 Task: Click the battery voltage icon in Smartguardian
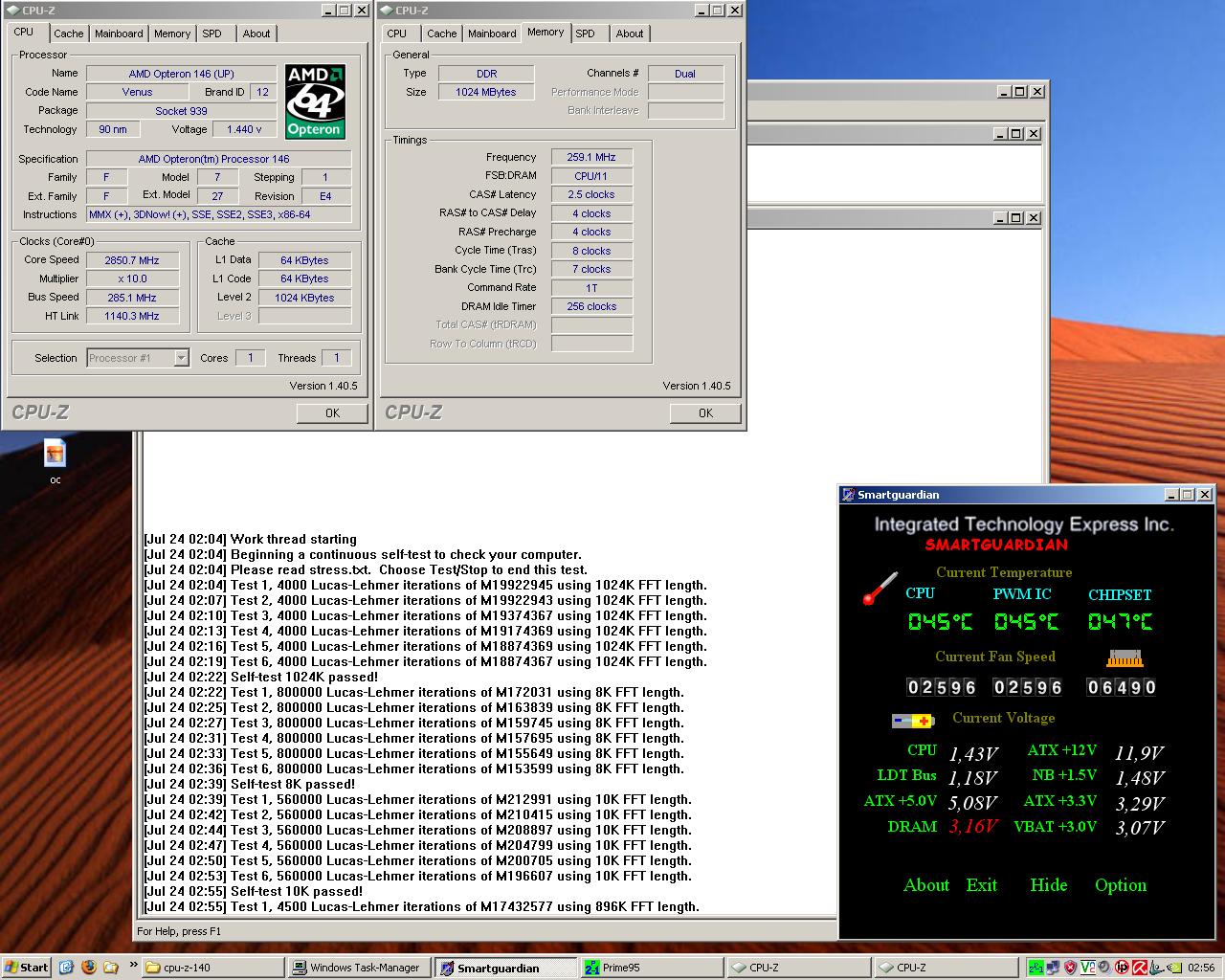(912, 720)
